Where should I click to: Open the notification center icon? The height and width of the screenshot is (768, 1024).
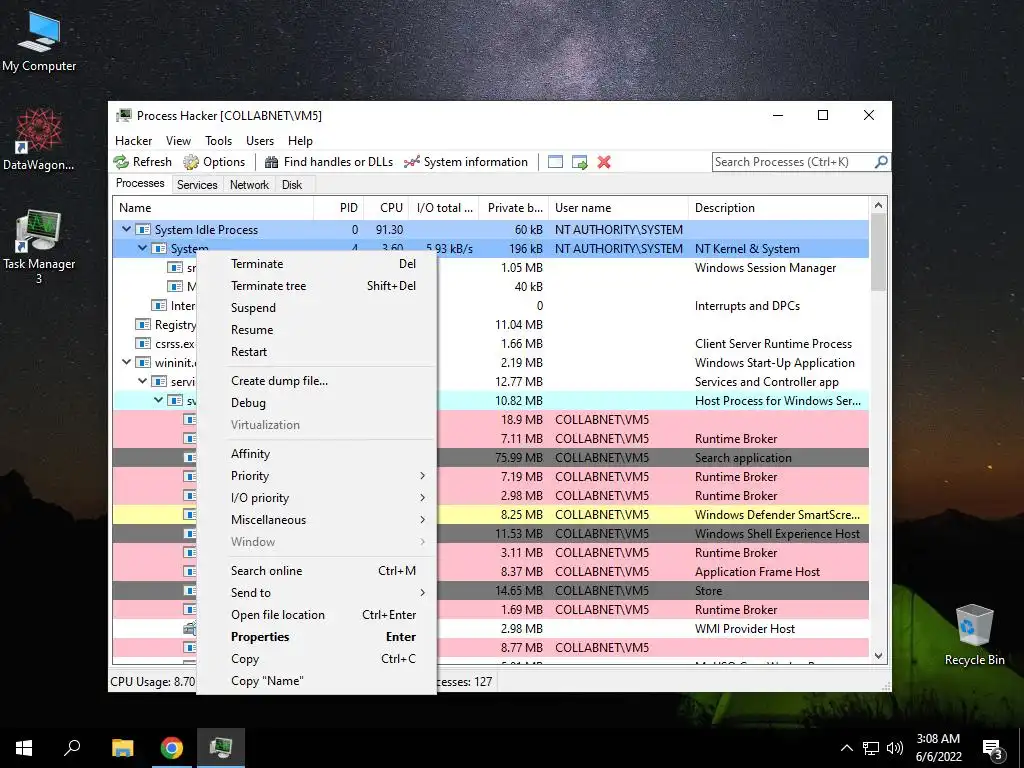992,749
